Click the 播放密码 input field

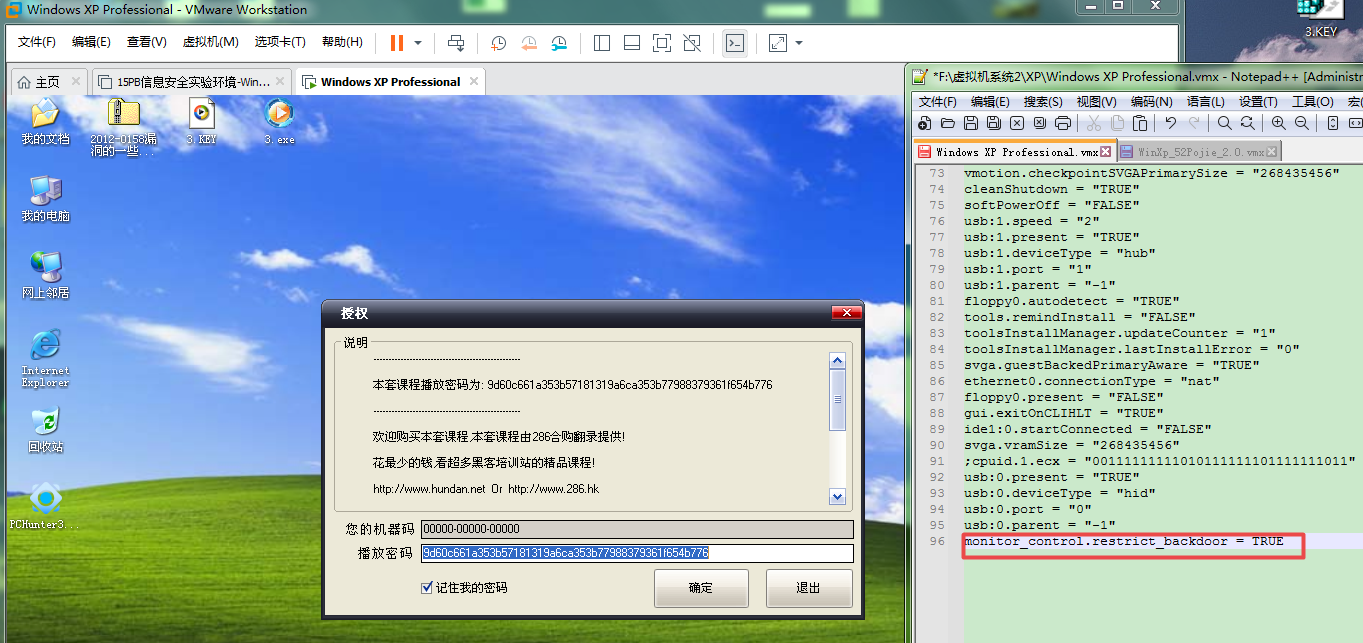click(x=637, y=553)
